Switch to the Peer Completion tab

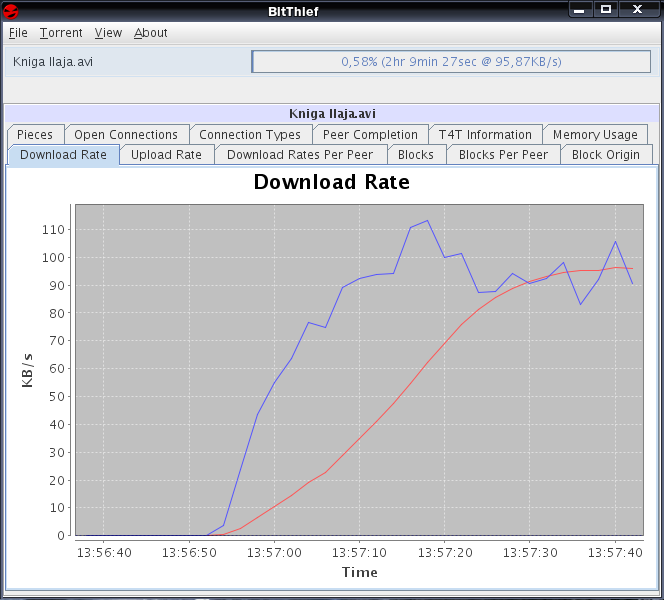[370, 134]
